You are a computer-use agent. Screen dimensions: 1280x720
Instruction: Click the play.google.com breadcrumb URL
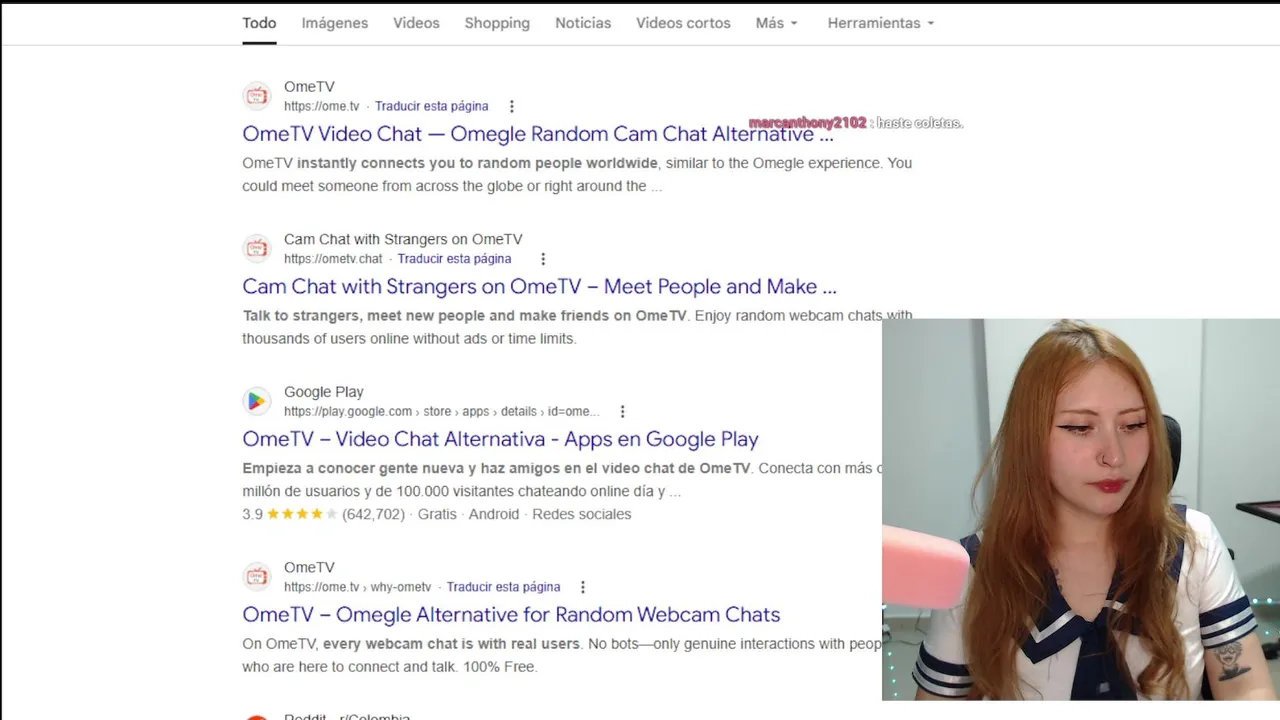[x=442, y=411]
